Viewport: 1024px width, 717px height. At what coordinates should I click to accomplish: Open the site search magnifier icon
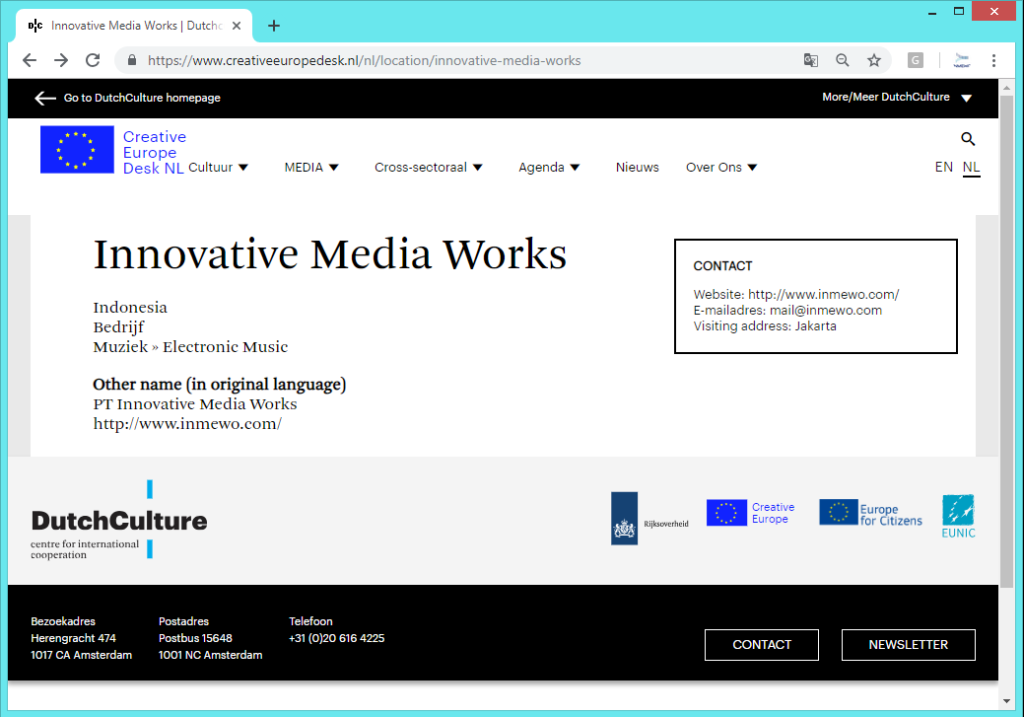pyautogui.click(x=968, y=138)
